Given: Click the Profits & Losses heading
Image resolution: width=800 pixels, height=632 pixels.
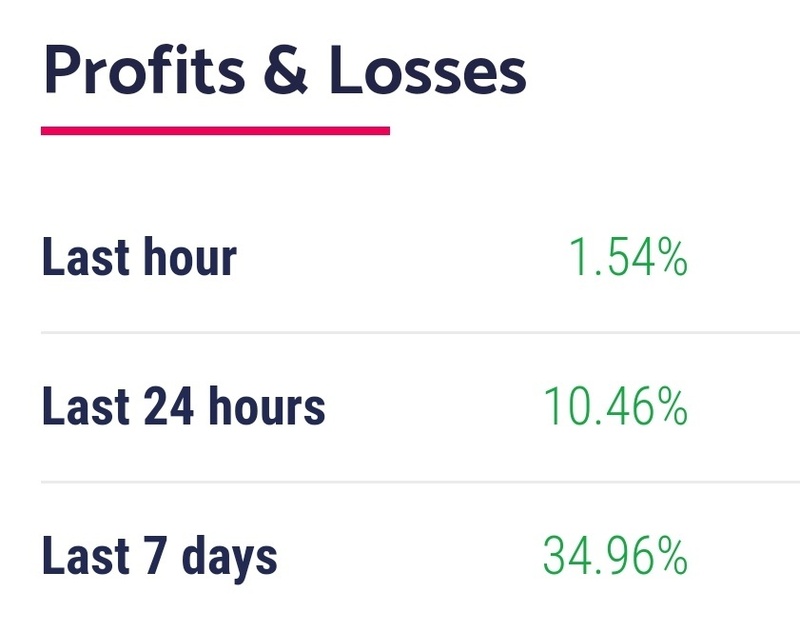Looking at the screenshot, I should (284, 73).
